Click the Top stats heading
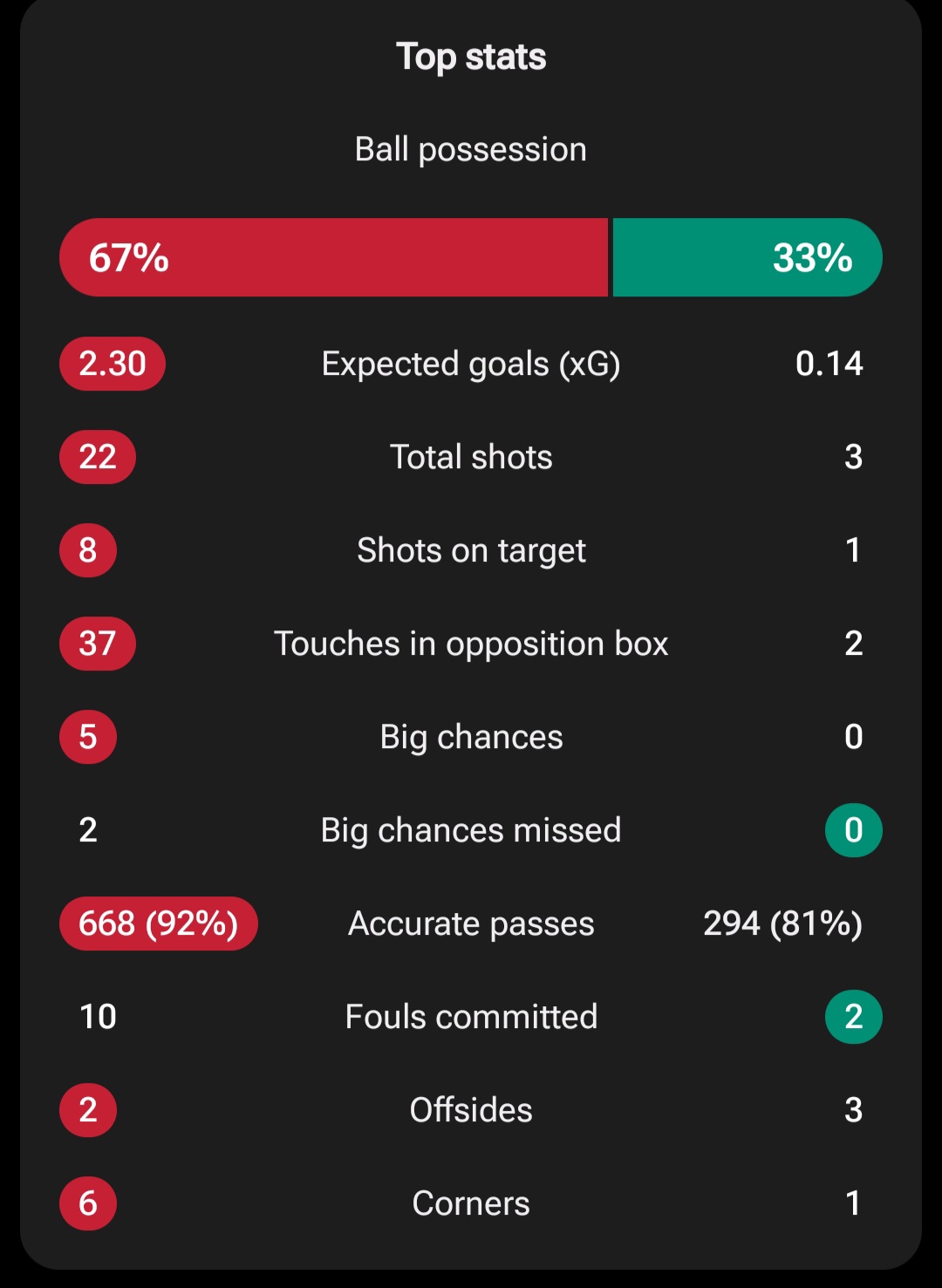Viewport: 942px width, 1288px height. (471, 57)
